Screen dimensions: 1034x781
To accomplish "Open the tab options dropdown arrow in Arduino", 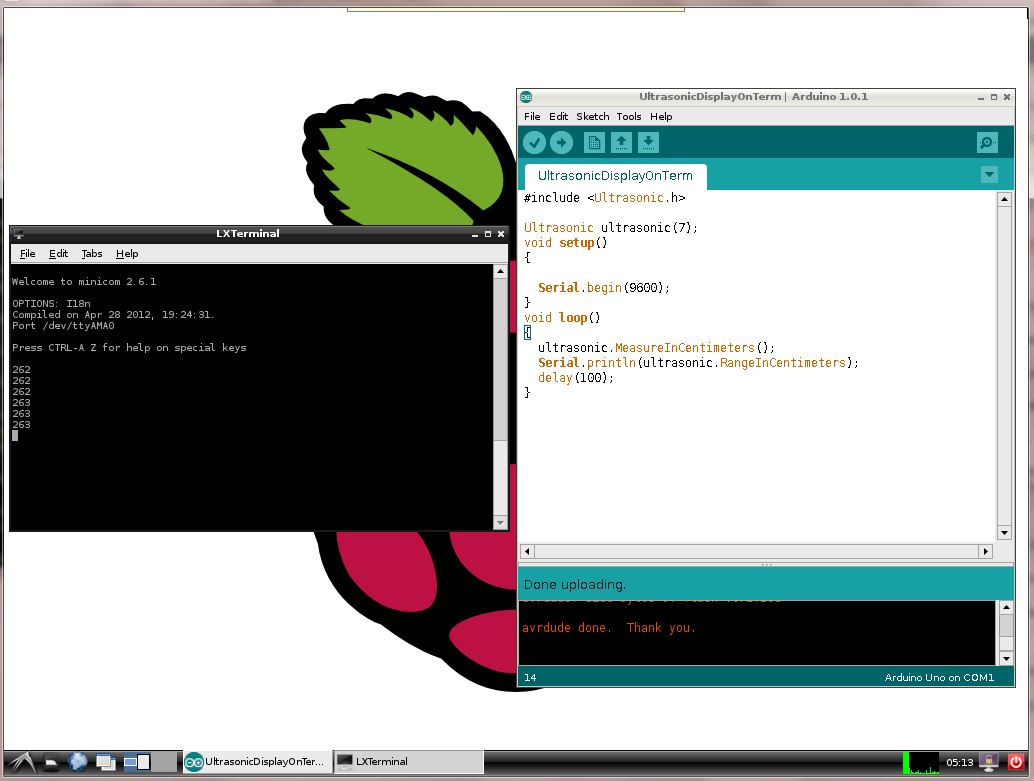I will click(x=989, y=175).
